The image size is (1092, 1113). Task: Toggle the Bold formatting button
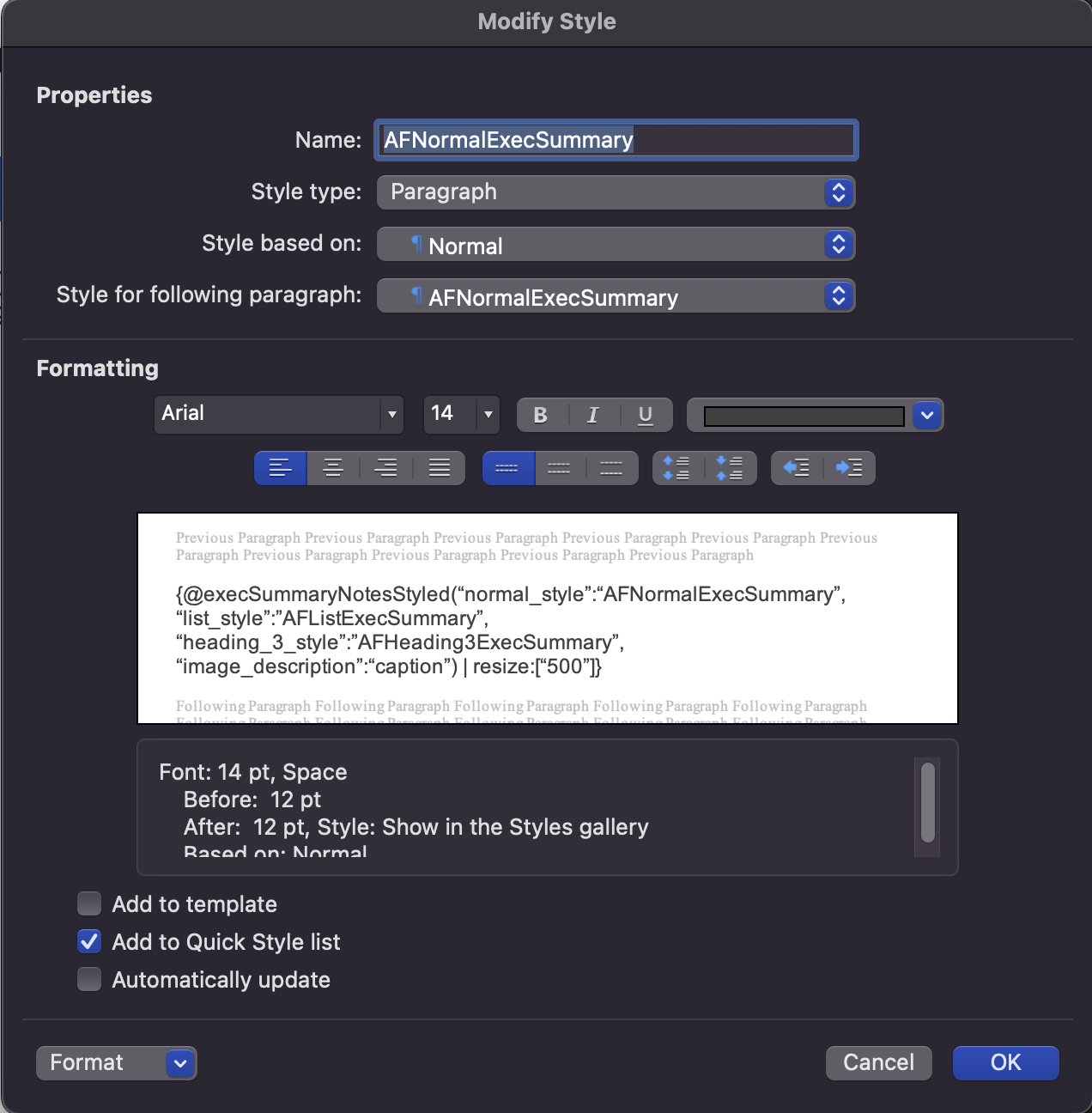tap(541, 416)
